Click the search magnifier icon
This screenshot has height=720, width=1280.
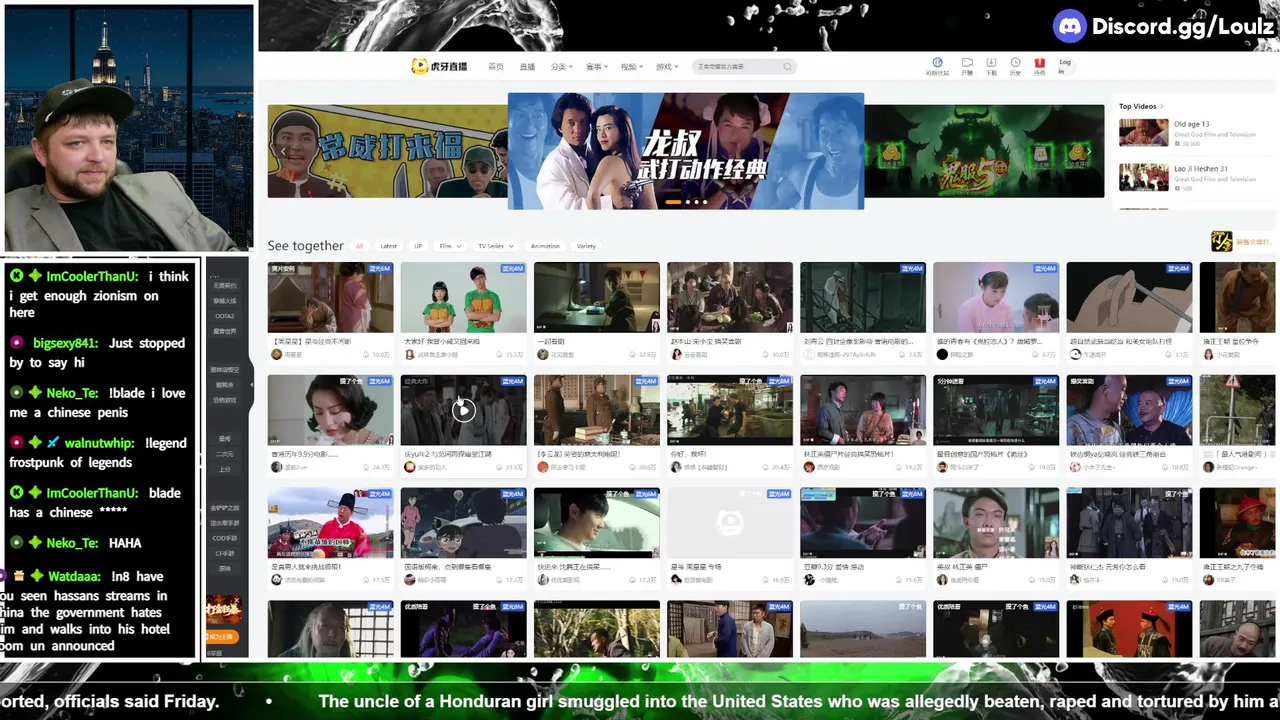tap(788, 67)
